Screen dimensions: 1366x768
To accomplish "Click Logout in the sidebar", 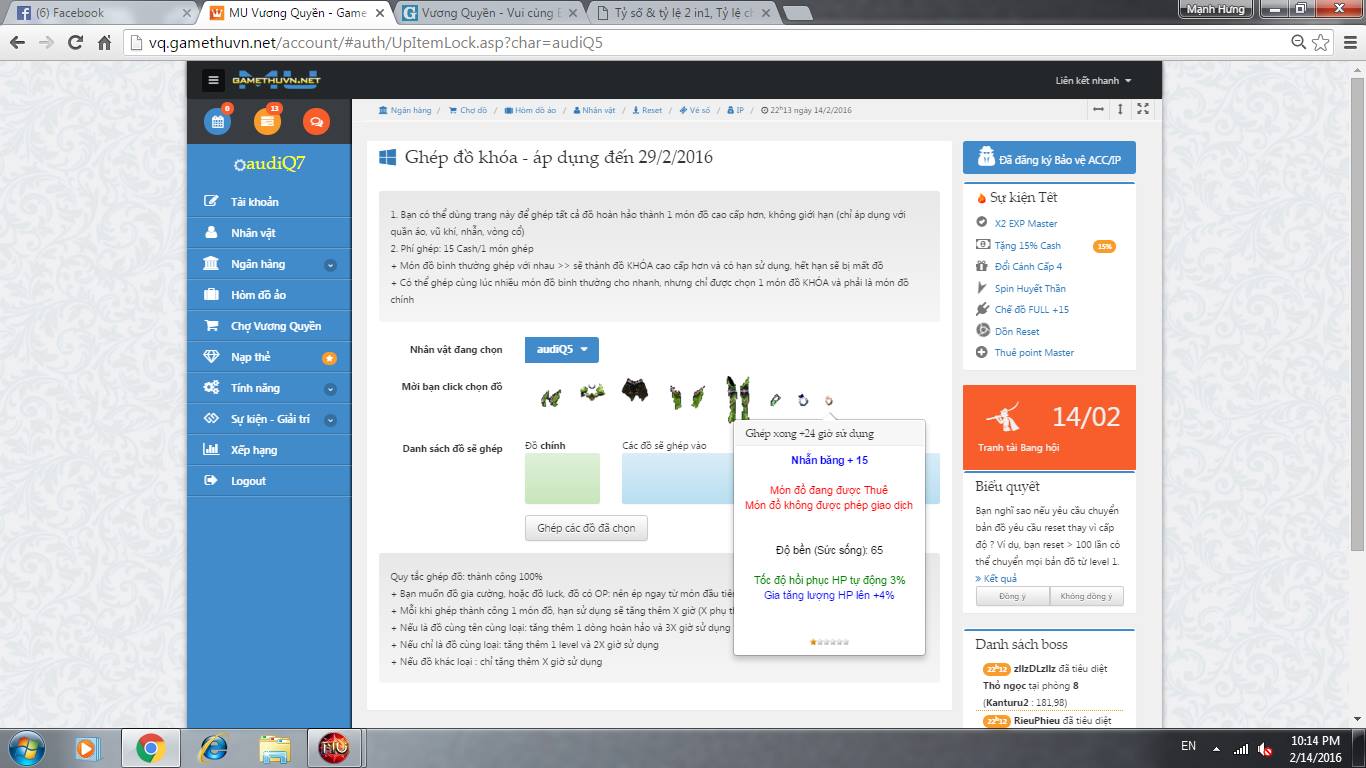I will tap(269, 481).
